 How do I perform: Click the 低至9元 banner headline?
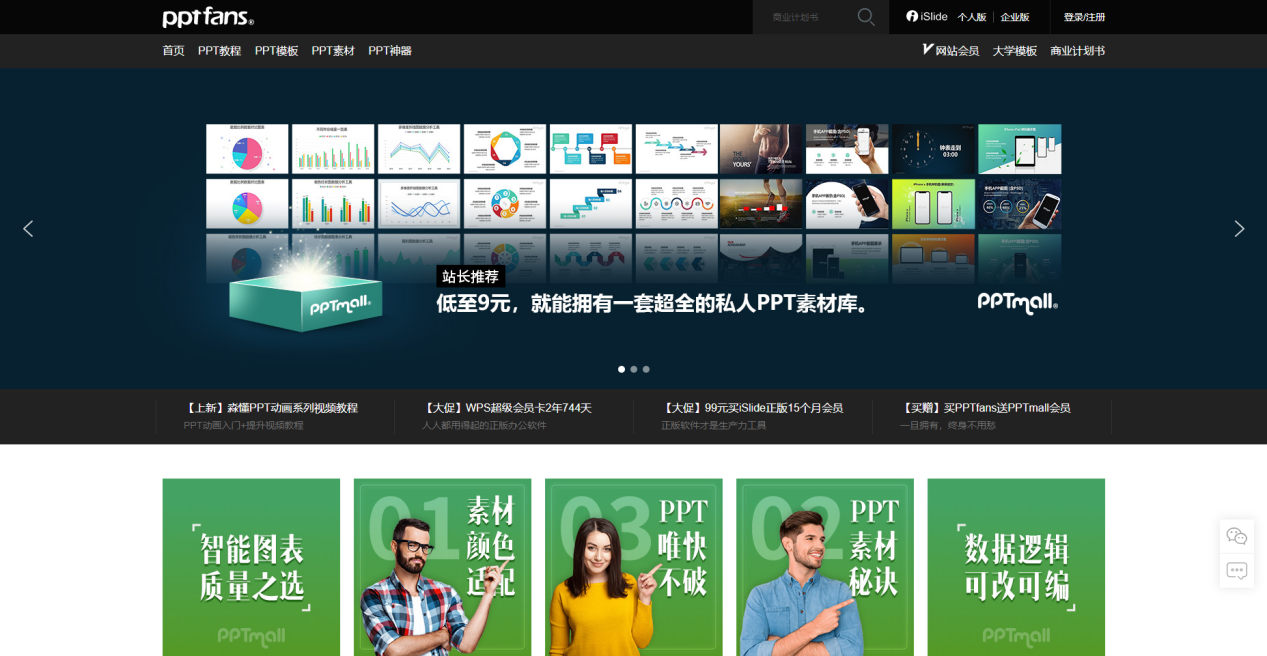[x=653, y=303]
